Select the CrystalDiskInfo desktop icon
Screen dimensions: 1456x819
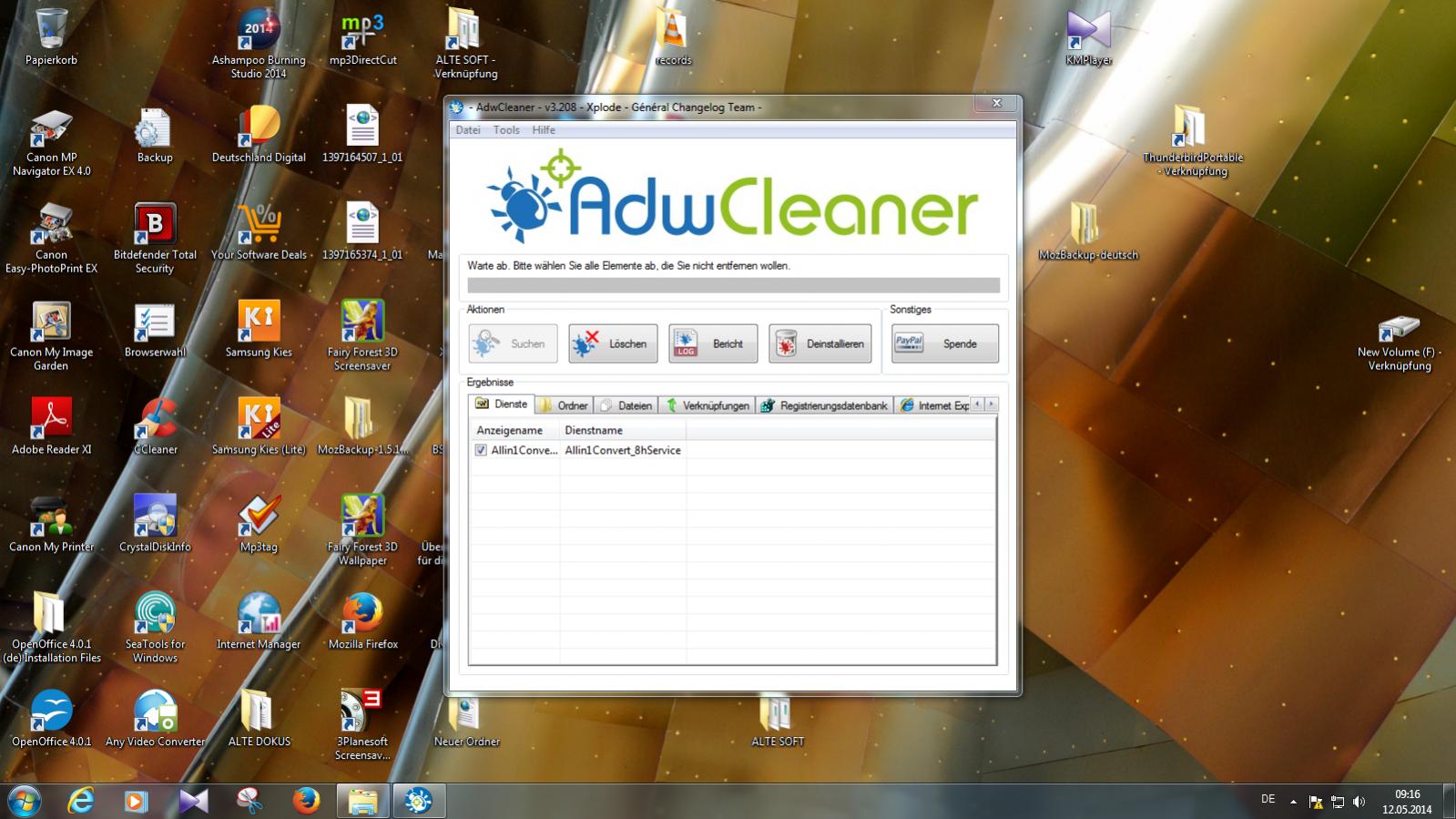point(155,525)
